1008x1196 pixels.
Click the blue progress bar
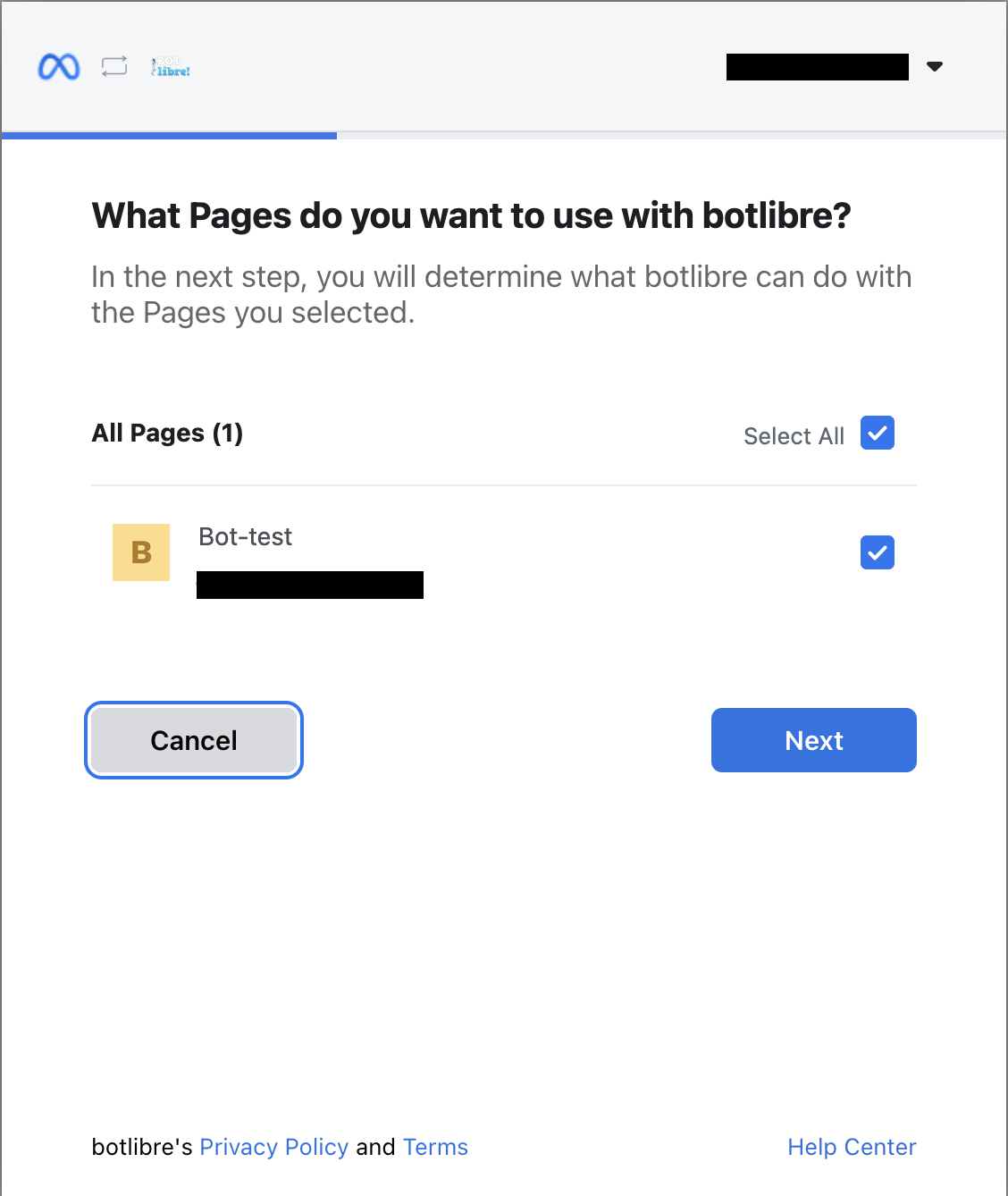point(170,136)
